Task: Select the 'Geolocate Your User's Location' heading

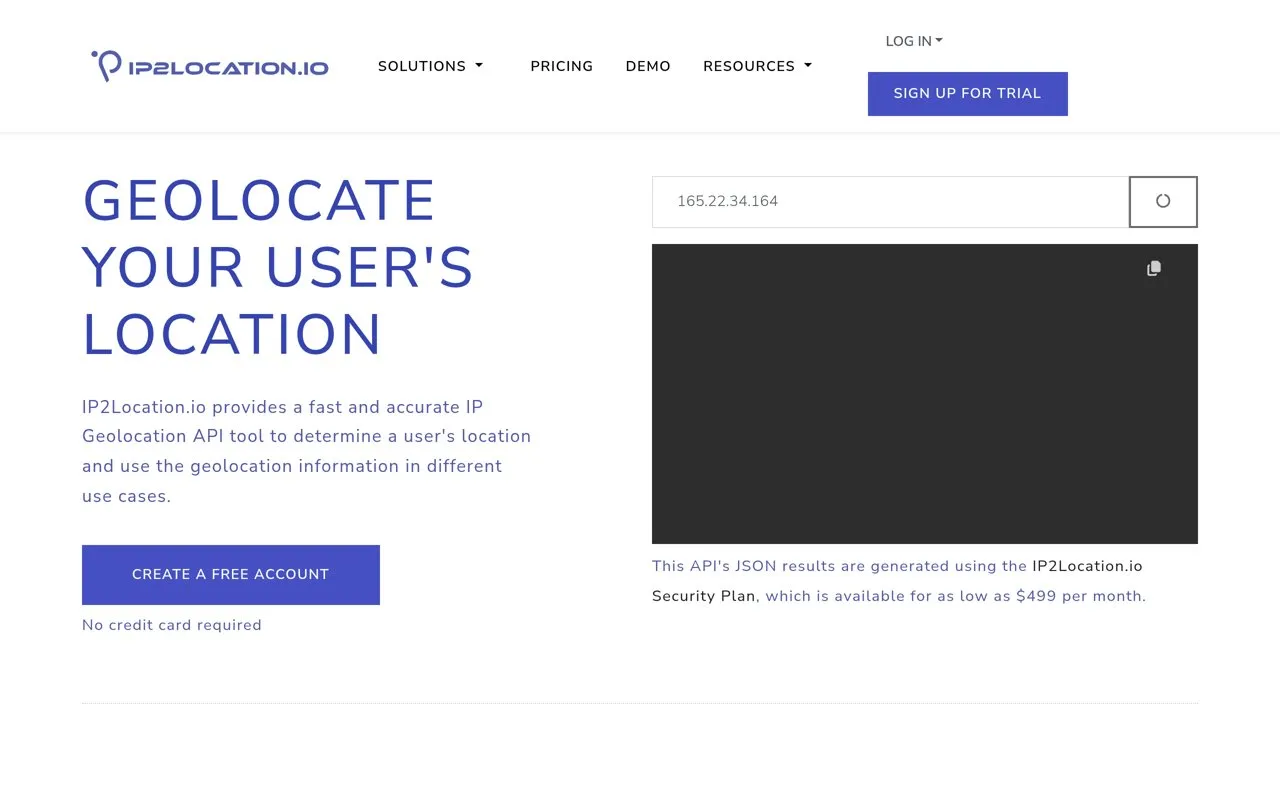Action: coord(278,268)
